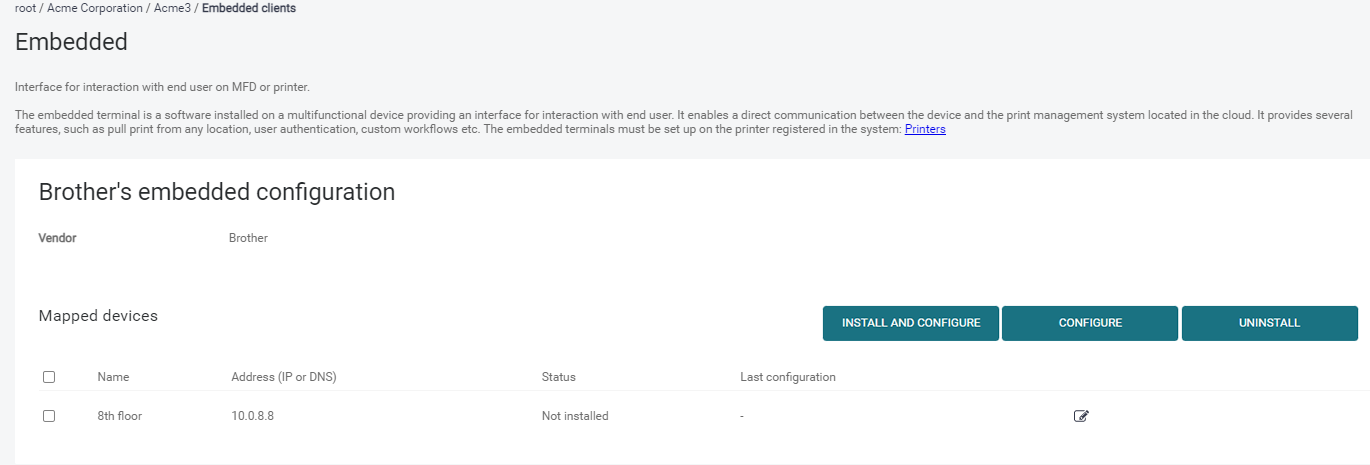1370x465 pixels.
Task: Click the INSTALL AND CONFIGURE button
Action: click(911, 323)
